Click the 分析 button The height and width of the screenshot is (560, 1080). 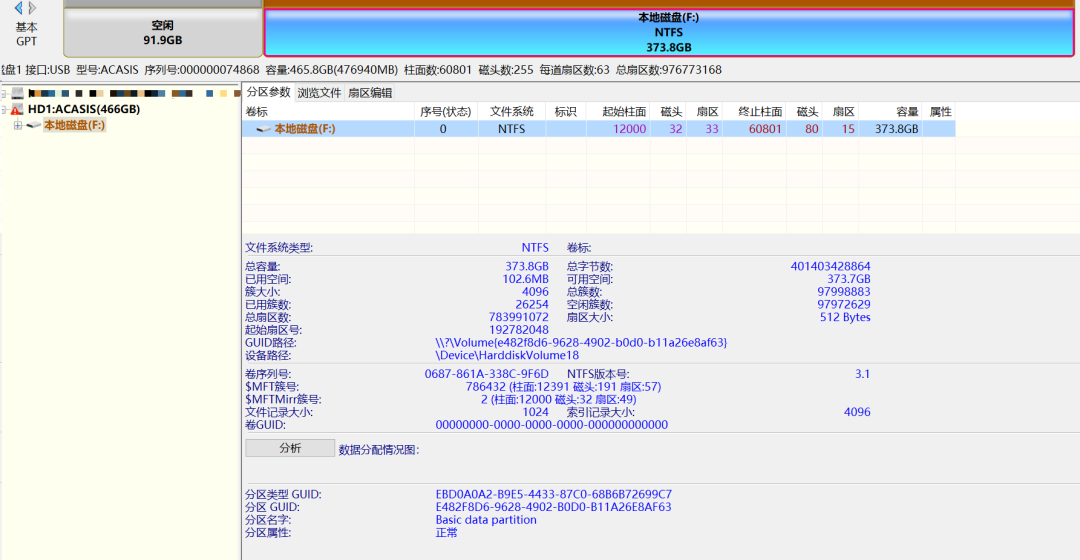click(x=290, y=448)
